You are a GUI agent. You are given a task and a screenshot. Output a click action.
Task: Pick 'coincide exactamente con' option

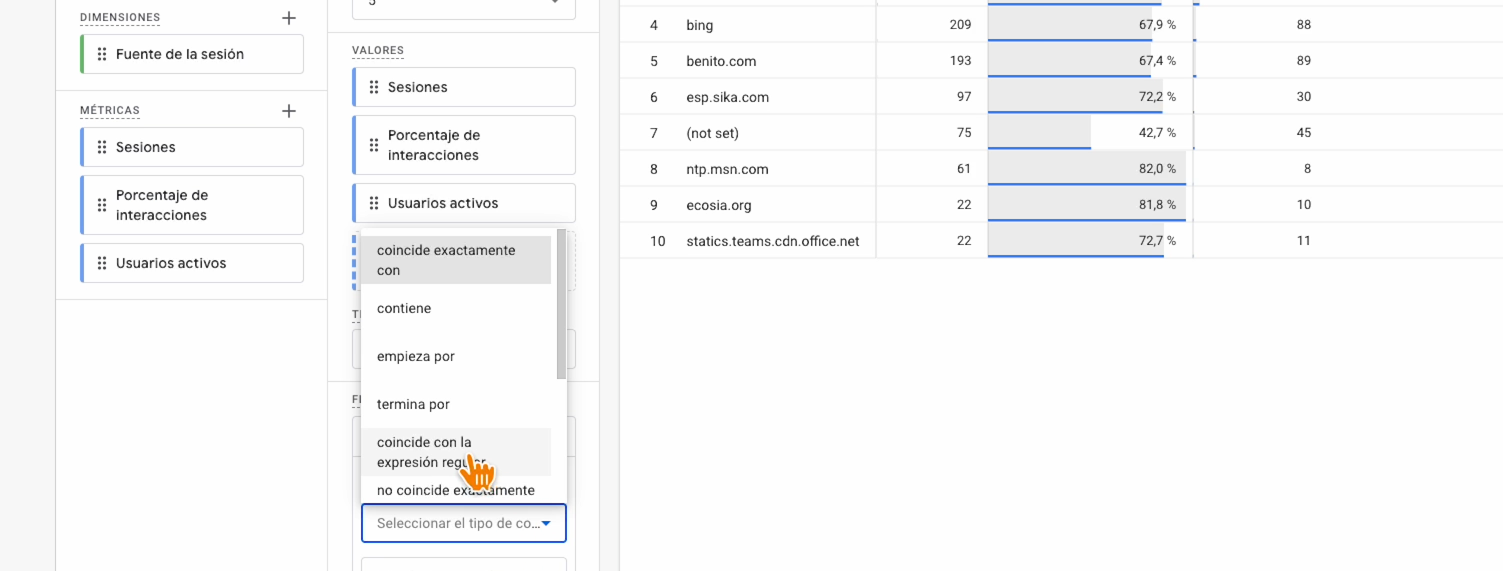pos(446,260)
